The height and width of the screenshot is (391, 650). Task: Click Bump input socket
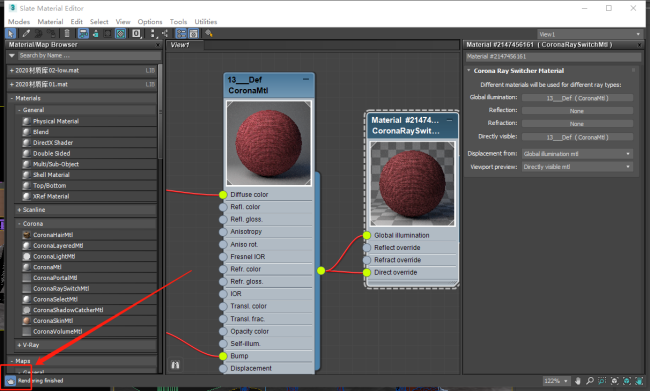(223, 356)
